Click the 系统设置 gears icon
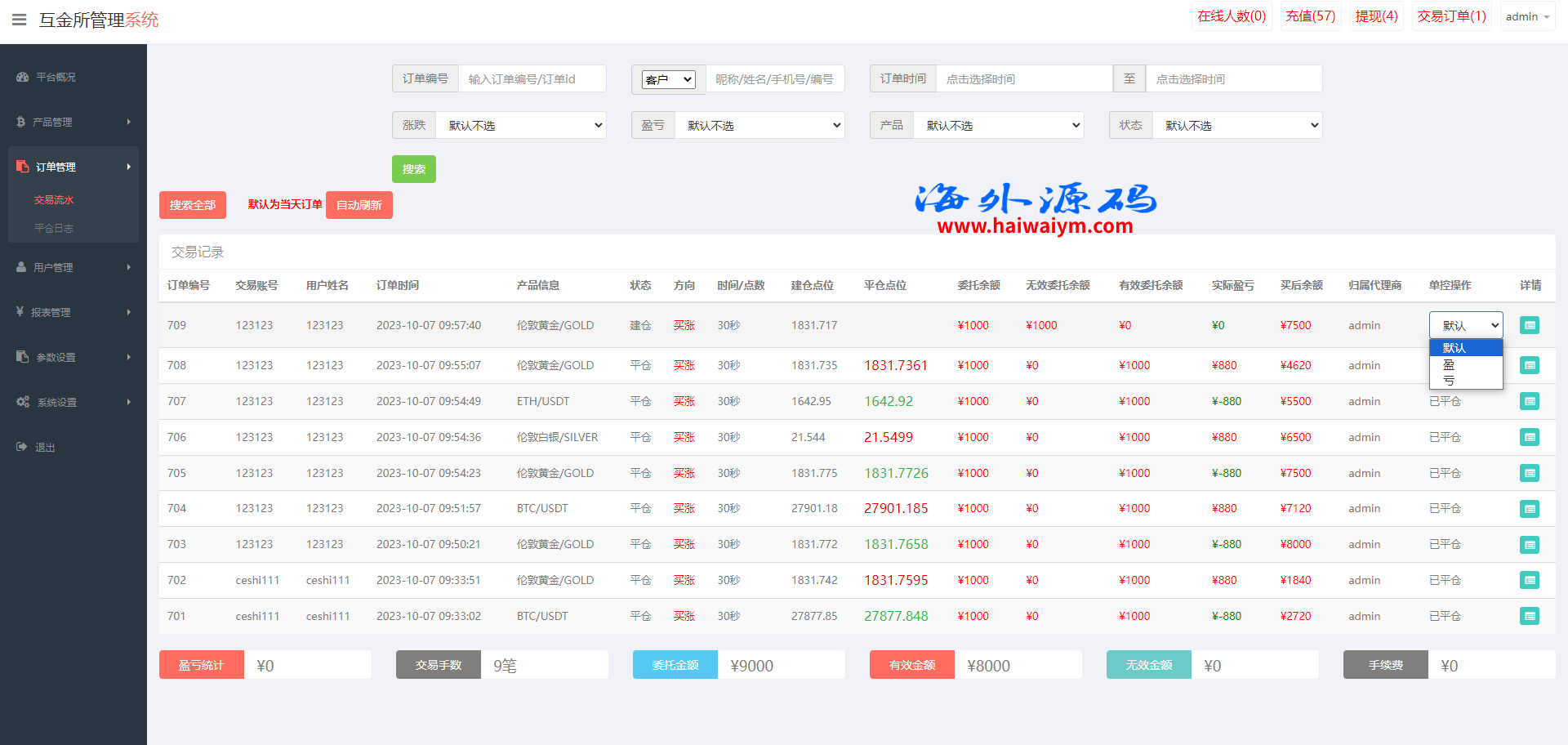This screenshot has height=745, width=1568. point(23,402)
